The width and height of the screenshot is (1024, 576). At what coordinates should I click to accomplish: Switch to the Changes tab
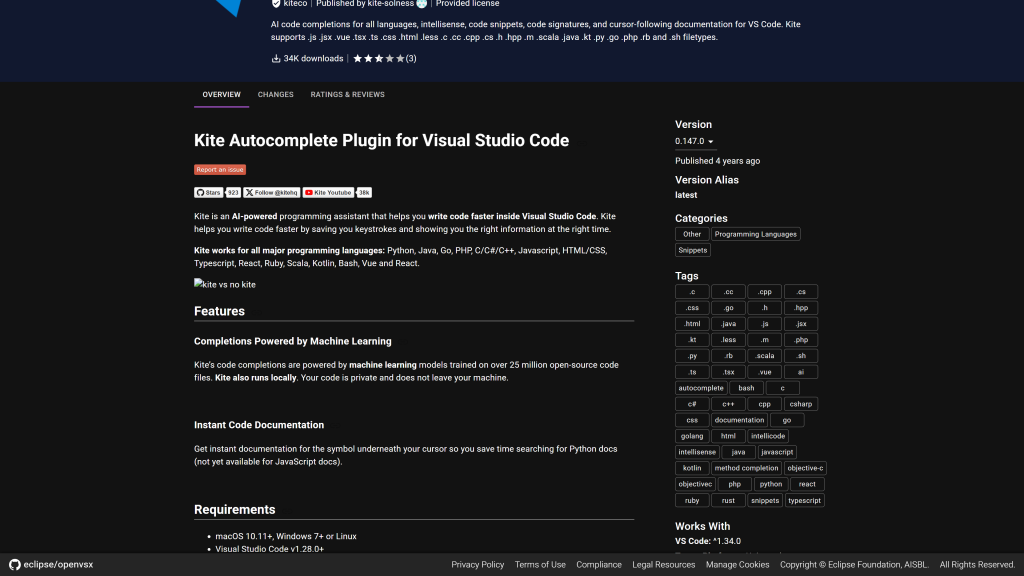276,95
